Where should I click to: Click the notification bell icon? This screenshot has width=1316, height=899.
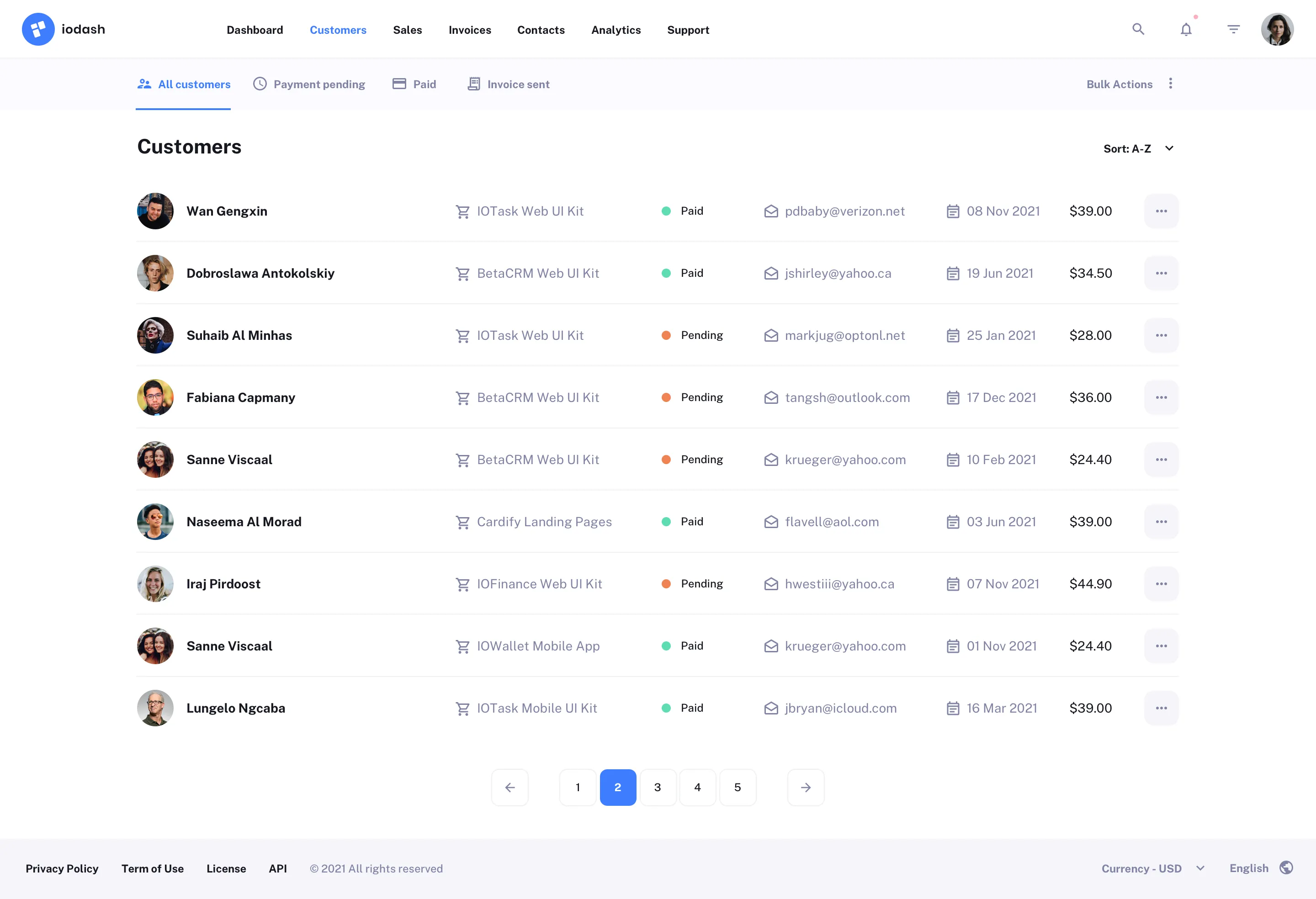pyautogui.click(x=1186, y=29)
